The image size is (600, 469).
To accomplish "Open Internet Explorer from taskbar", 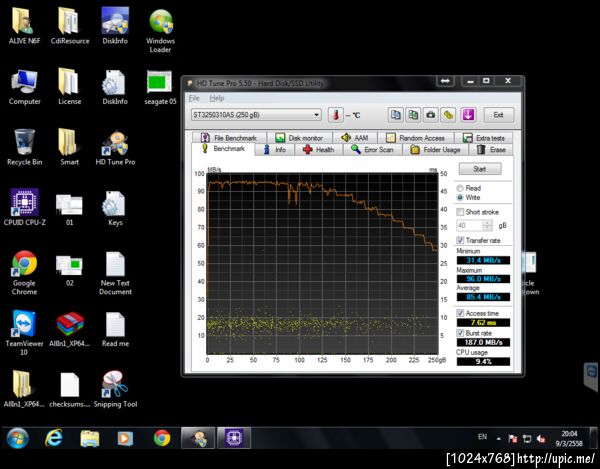I will [54, 438].
